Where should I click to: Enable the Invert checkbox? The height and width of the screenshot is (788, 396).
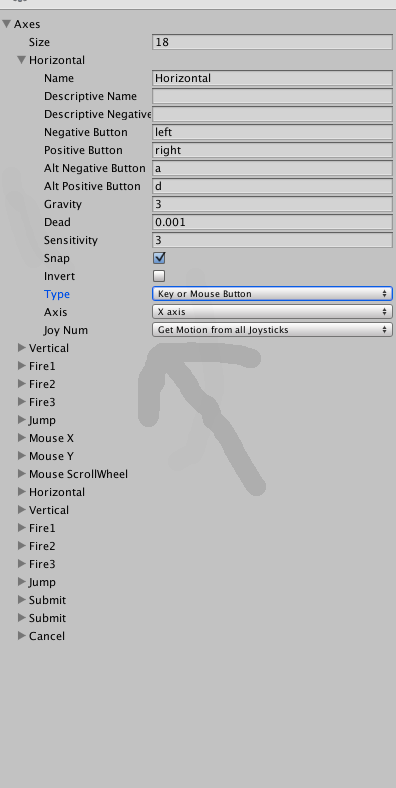[159, 276]
